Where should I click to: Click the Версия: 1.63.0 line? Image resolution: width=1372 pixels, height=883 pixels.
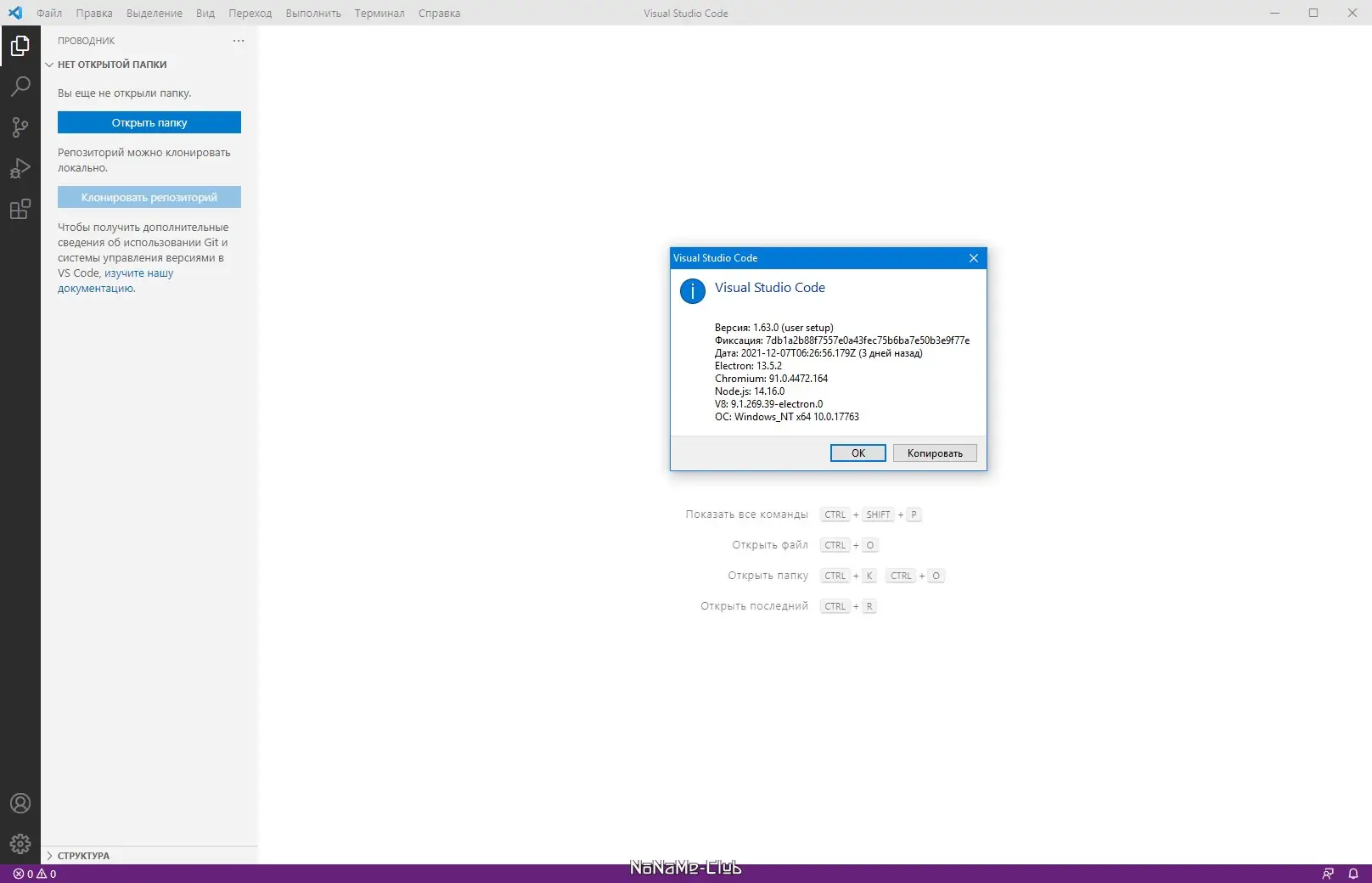pos(774,328)
